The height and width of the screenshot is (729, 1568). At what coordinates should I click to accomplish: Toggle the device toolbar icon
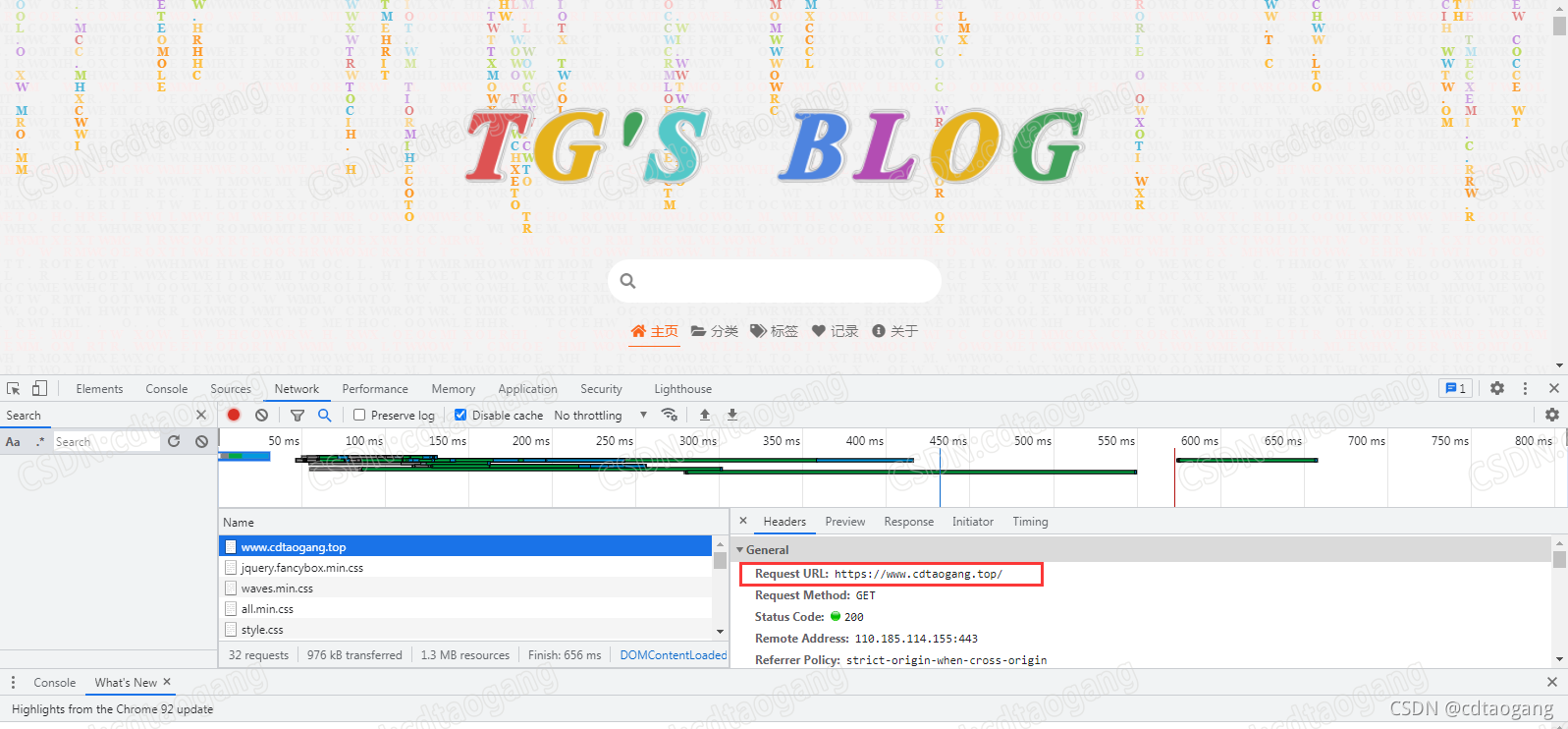point(39,388)
